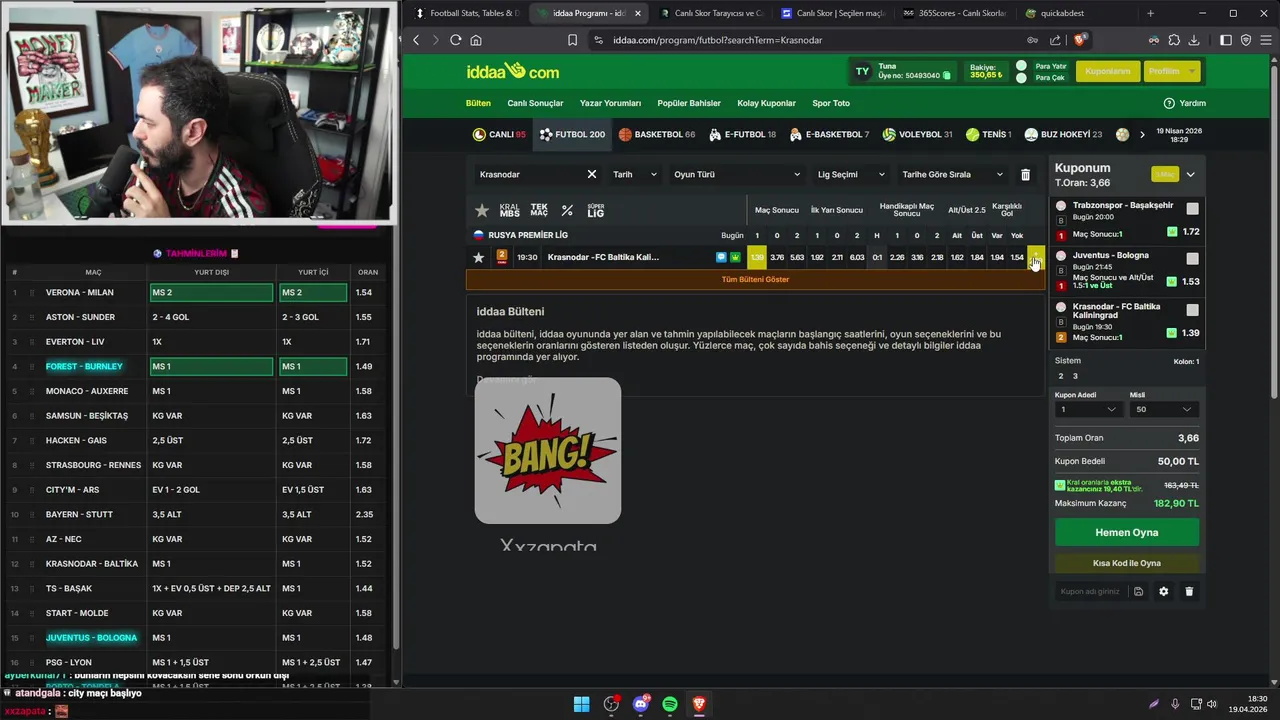The image size is (1280, 720).
Task: Tick the Krasnodar - FC Baltika coupon checkbox
Action: coord(1192,310)
